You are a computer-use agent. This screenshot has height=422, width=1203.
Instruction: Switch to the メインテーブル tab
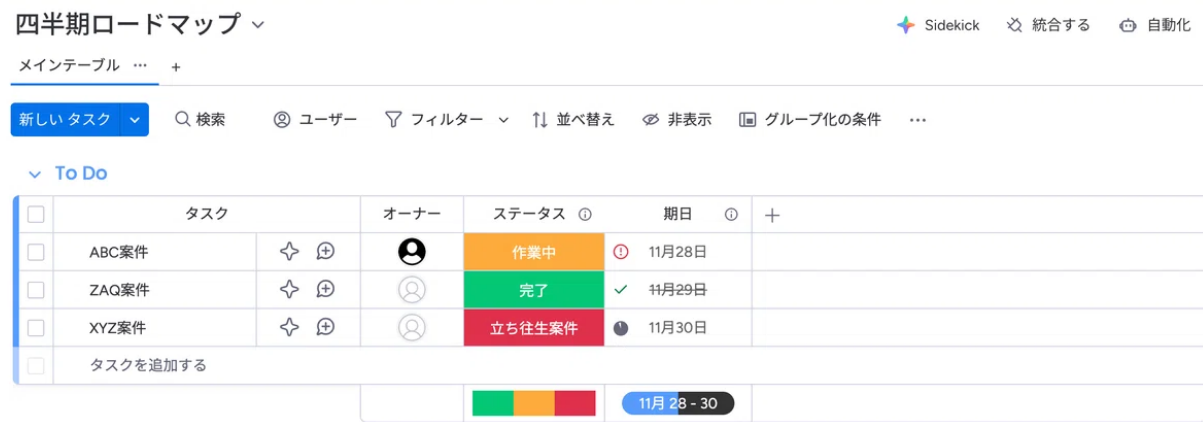point(69,66)
